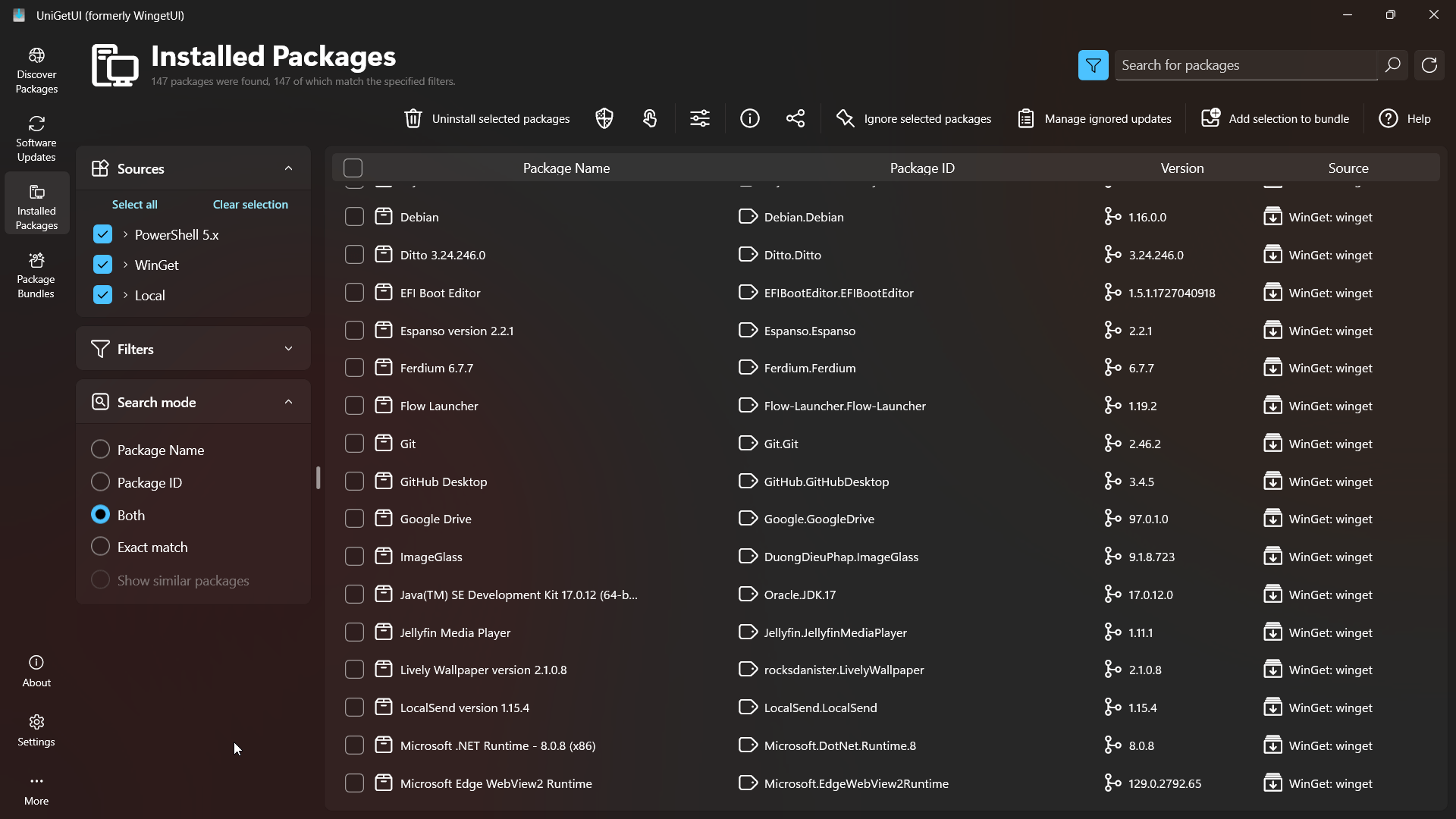Click the ID tag icon for Git.Git
The image size is (1456, 819).
click(748, 443)
